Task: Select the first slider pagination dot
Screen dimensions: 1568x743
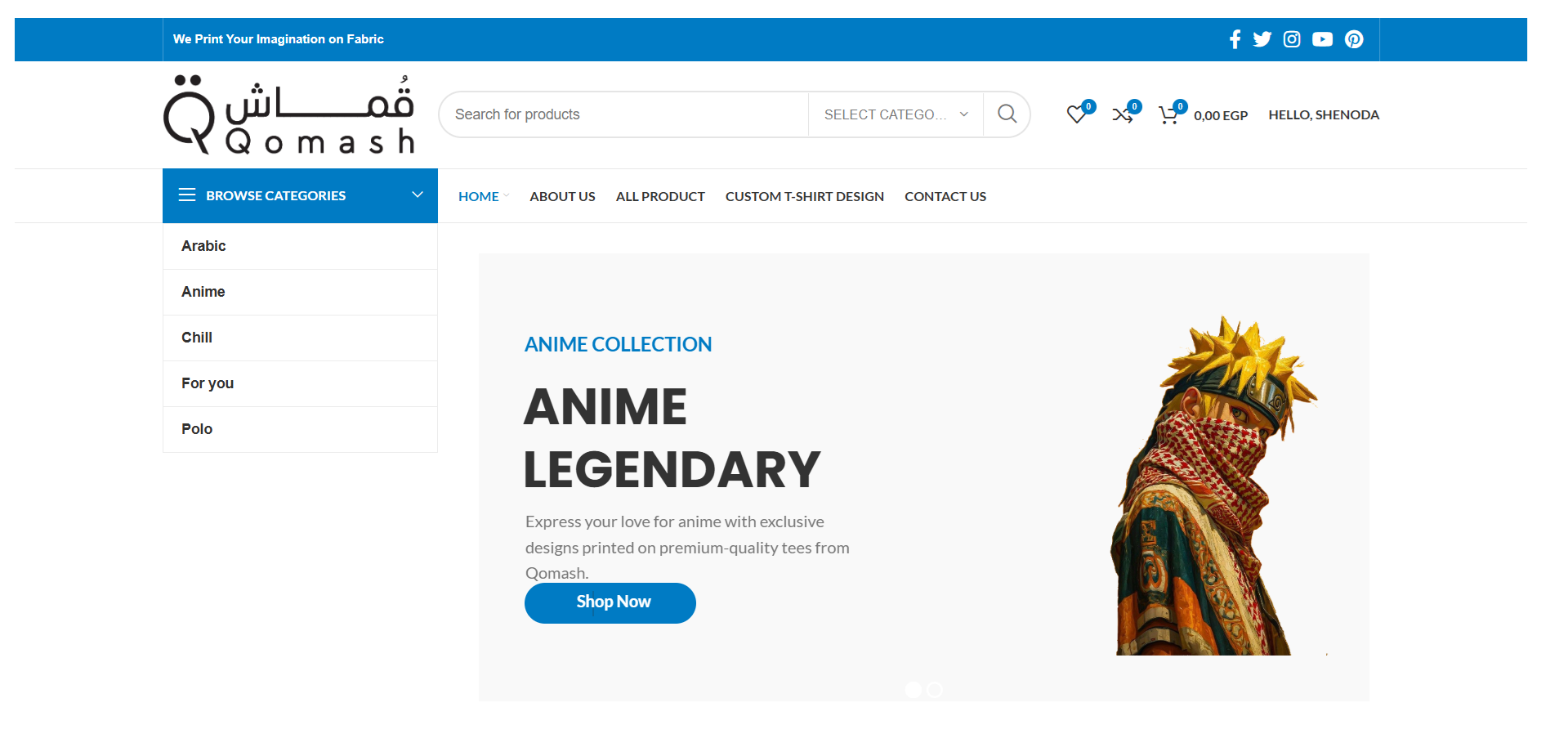Action: click(x=914, y=690)
